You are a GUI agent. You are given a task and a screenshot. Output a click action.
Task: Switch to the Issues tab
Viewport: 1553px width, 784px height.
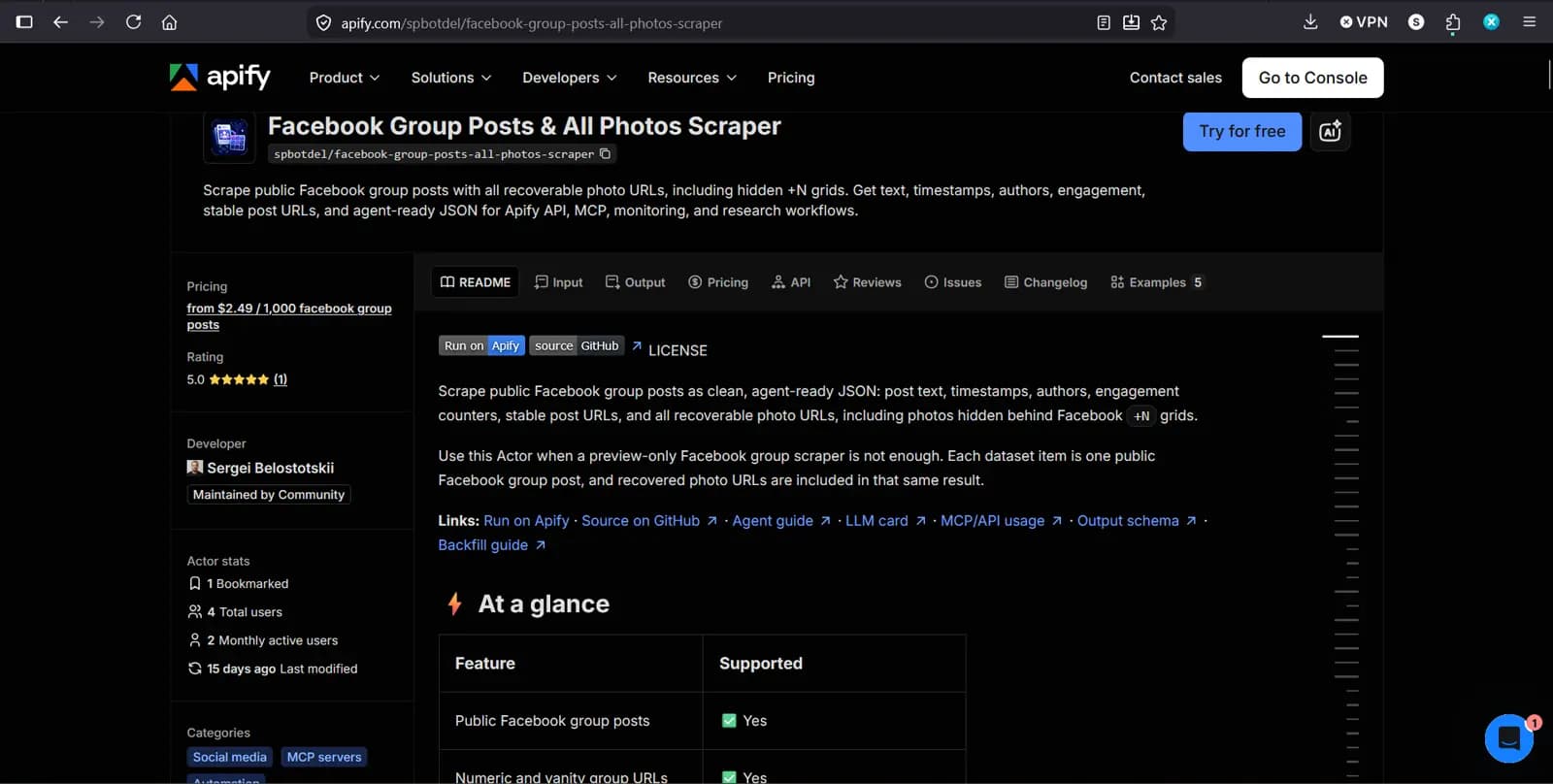tap(952, 282)
